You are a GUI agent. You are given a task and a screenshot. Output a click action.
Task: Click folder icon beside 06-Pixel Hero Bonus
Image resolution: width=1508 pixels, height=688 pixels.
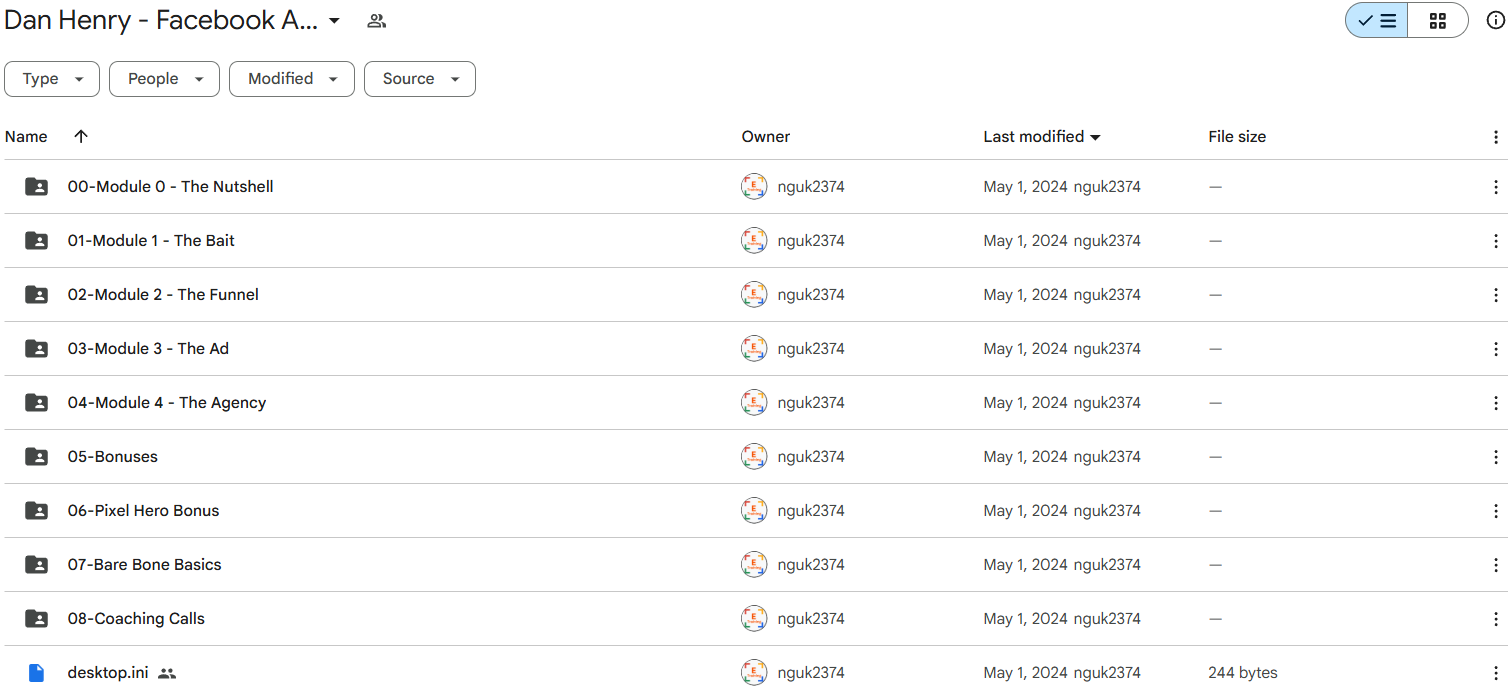(x=36, y=511)
